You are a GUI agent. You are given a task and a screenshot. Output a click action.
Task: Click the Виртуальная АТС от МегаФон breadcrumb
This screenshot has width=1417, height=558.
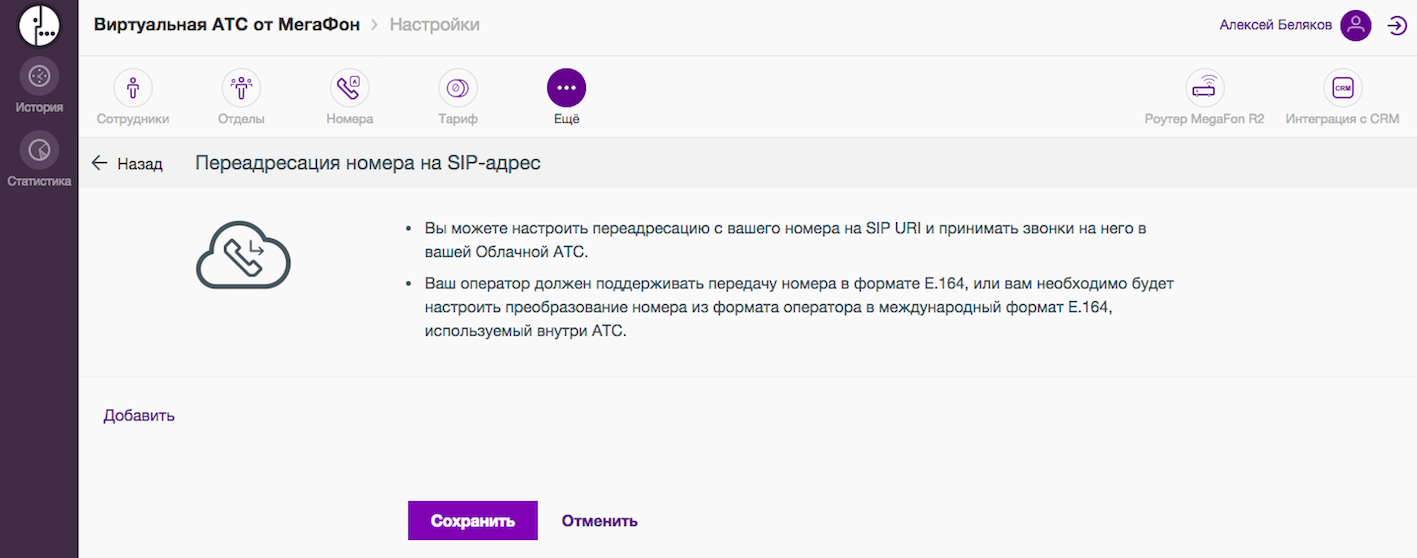tap(227, 25)
